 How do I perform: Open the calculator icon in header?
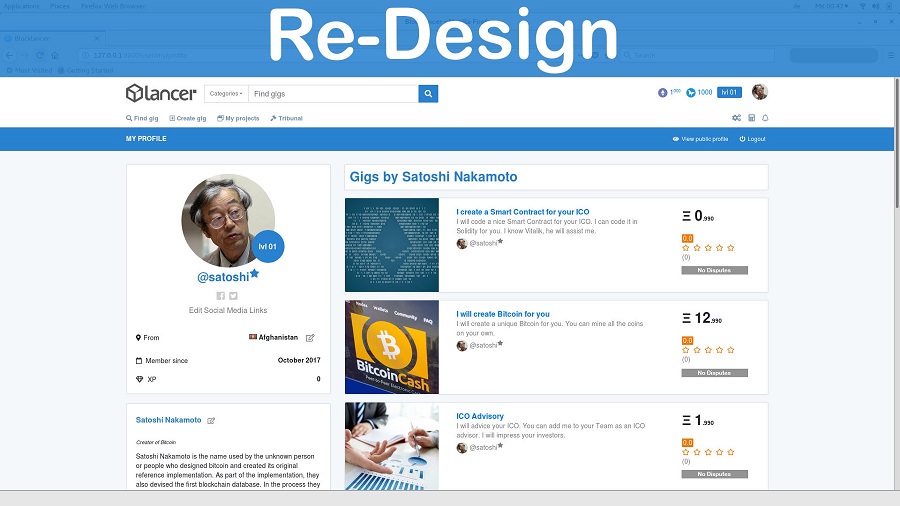(751, 118)
